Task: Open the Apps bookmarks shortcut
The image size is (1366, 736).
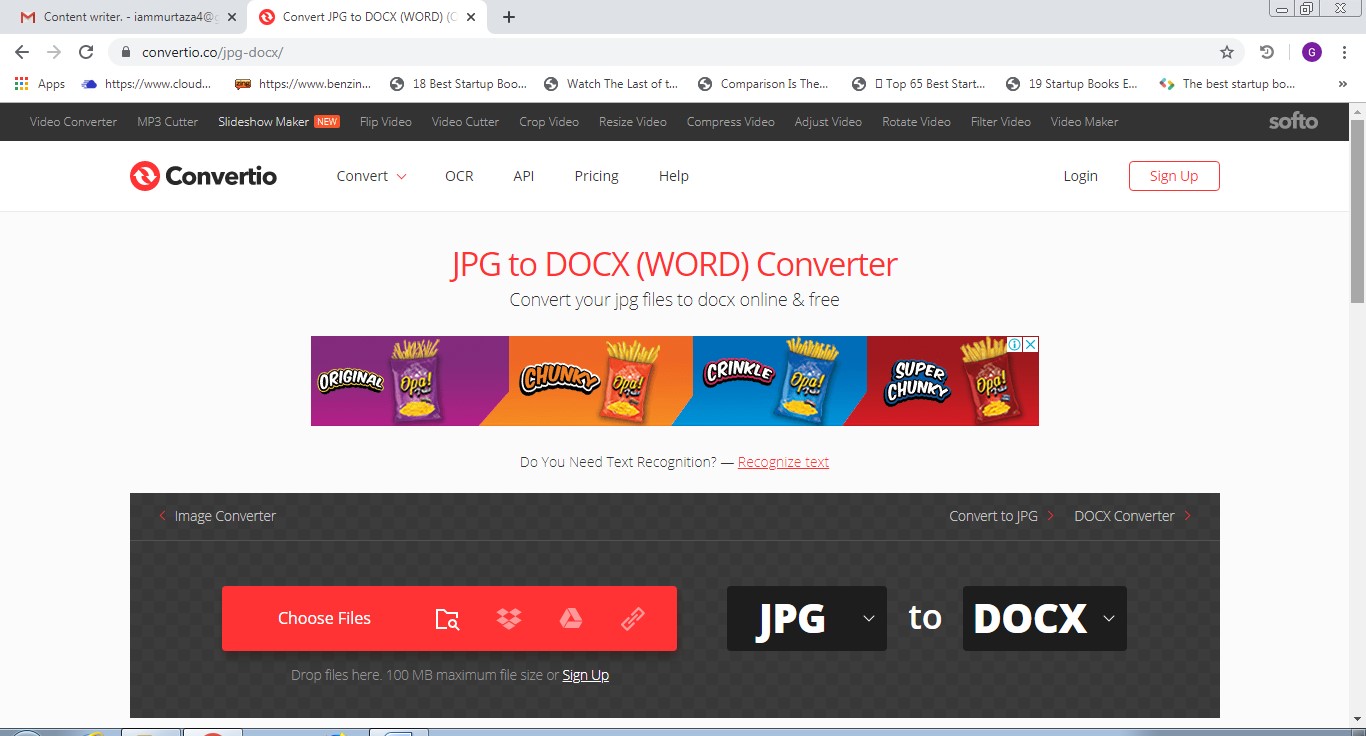Action: coord(40,84)
